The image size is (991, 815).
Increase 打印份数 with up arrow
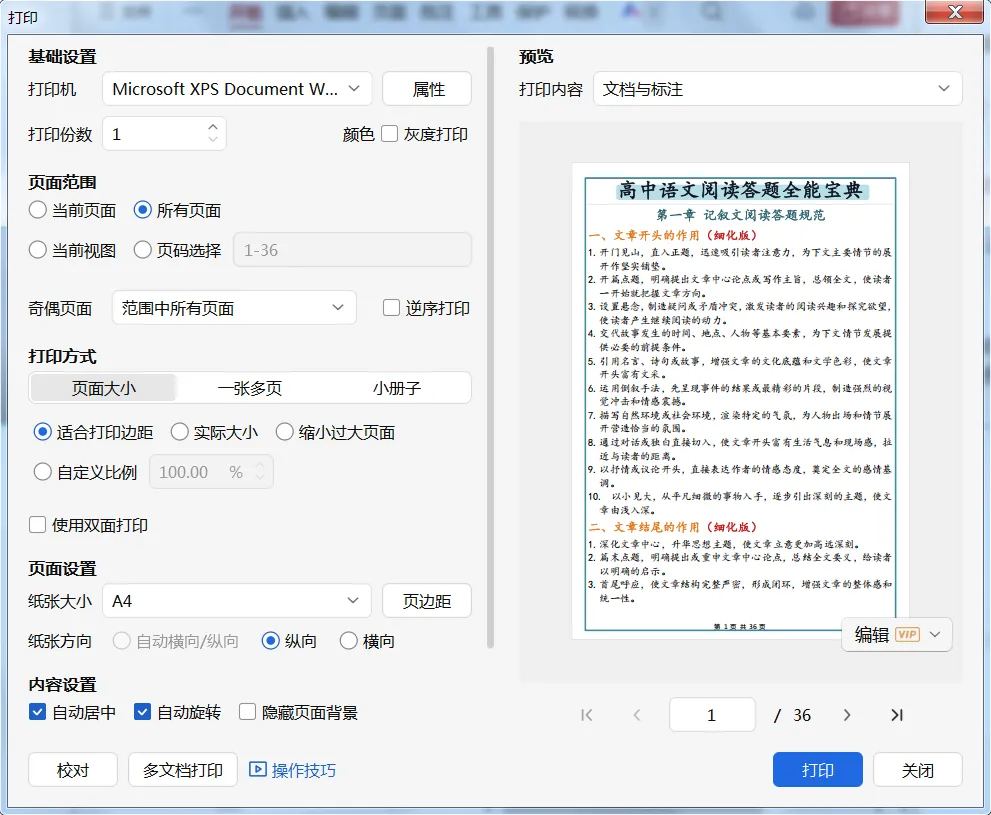pyautogui.click(x=213, y=126)
